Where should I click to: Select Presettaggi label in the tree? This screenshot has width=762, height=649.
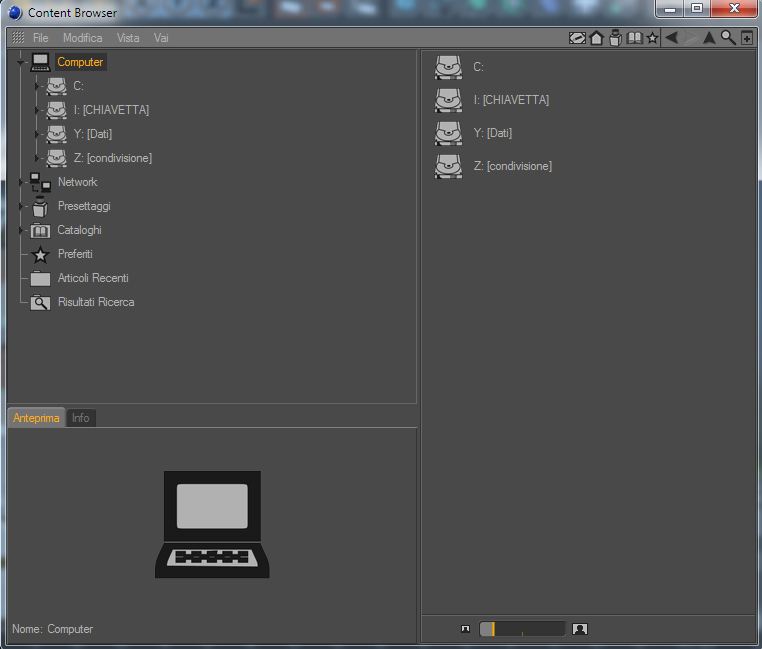pyautogui.click(x=84, y=206)
